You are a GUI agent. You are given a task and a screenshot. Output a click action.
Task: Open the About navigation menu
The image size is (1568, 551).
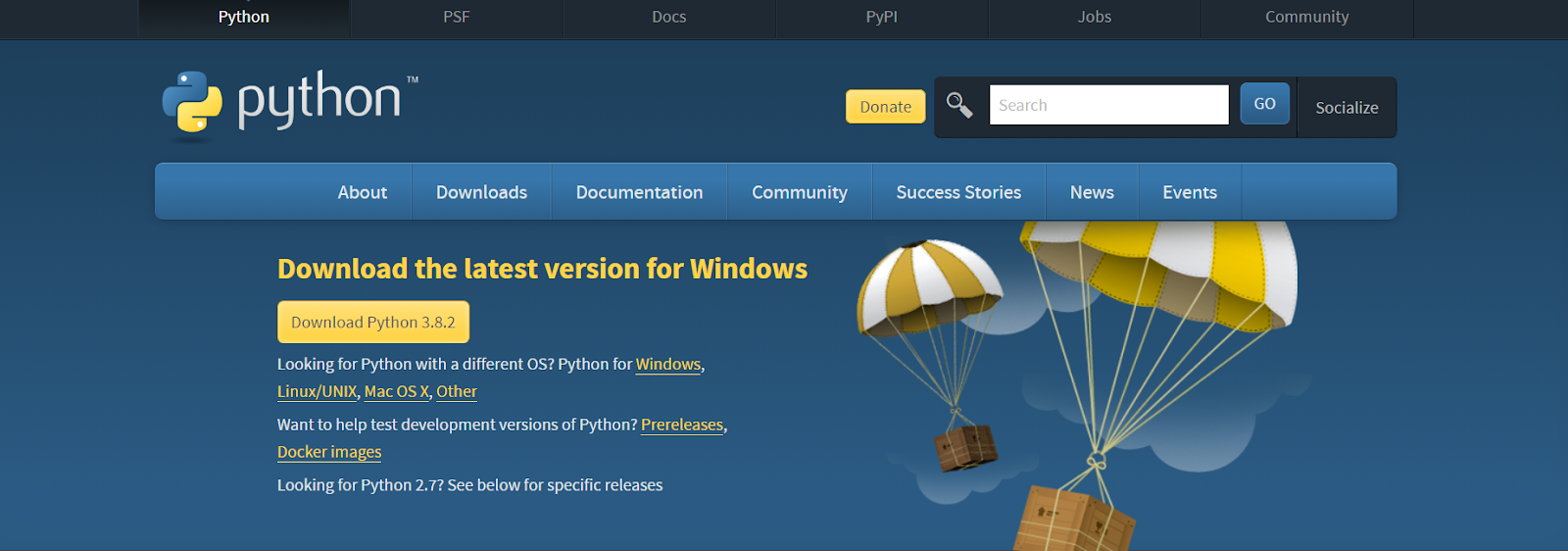click(363, 192)
